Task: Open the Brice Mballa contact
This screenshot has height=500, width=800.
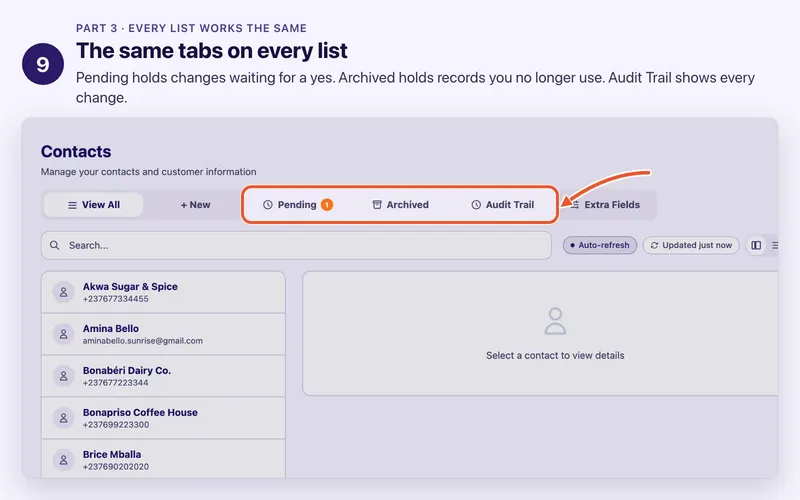Action: click(x=163, y=459)
